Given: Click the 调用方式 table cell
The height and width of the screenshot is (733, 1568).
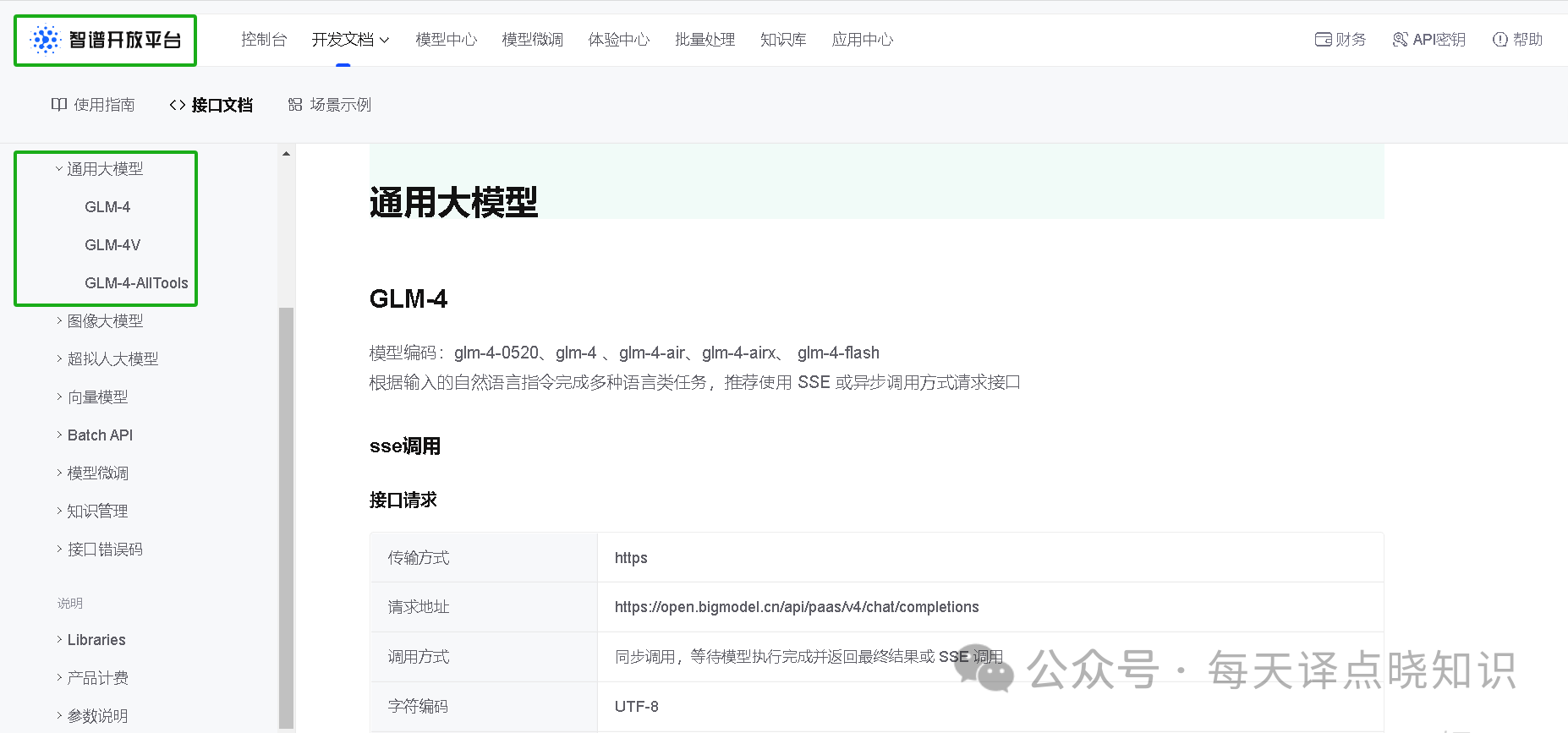Looking at the screenshot, I should 484,657.
